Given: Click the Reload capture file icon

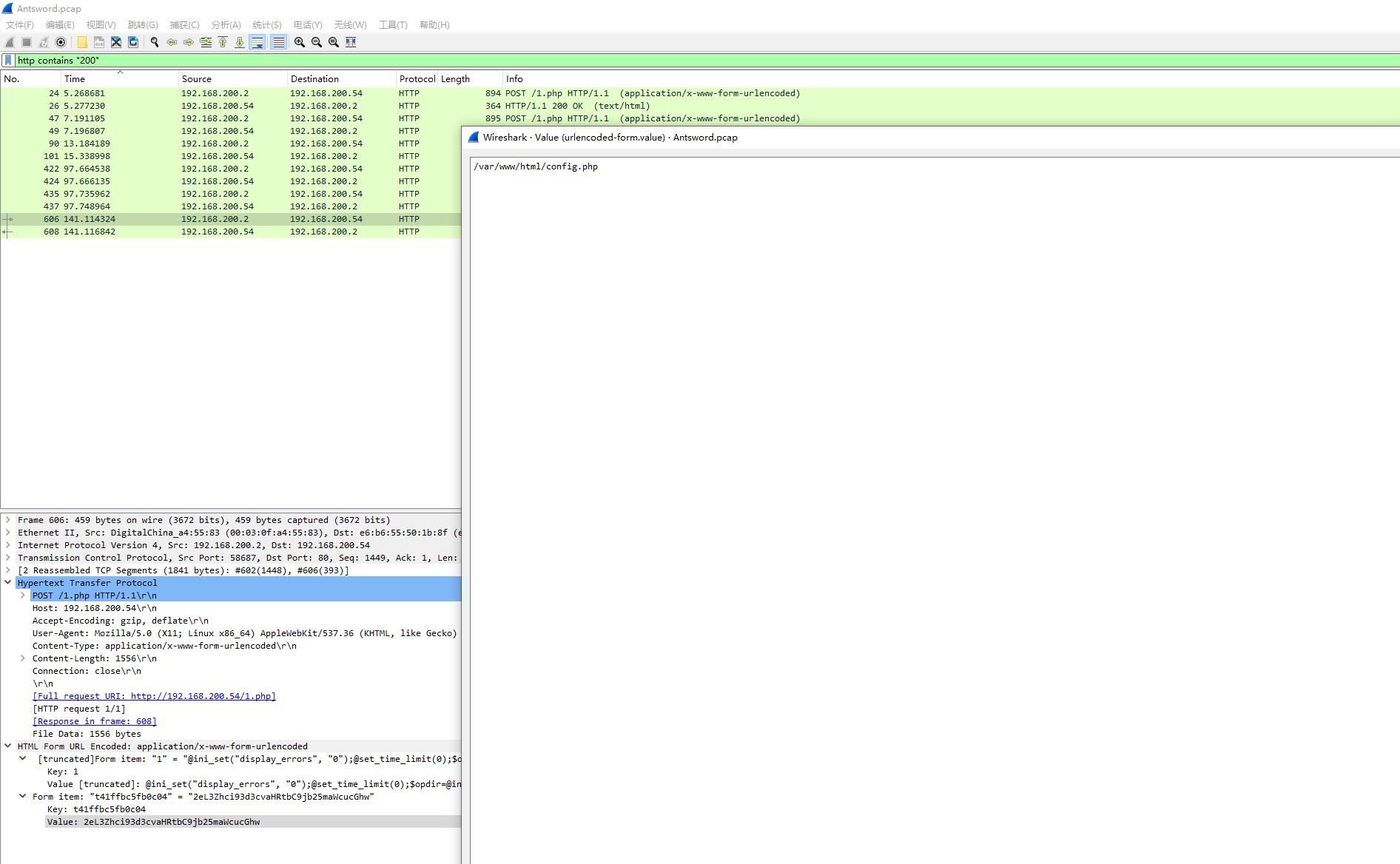Looking at the screenshot, I should point(133,42).
